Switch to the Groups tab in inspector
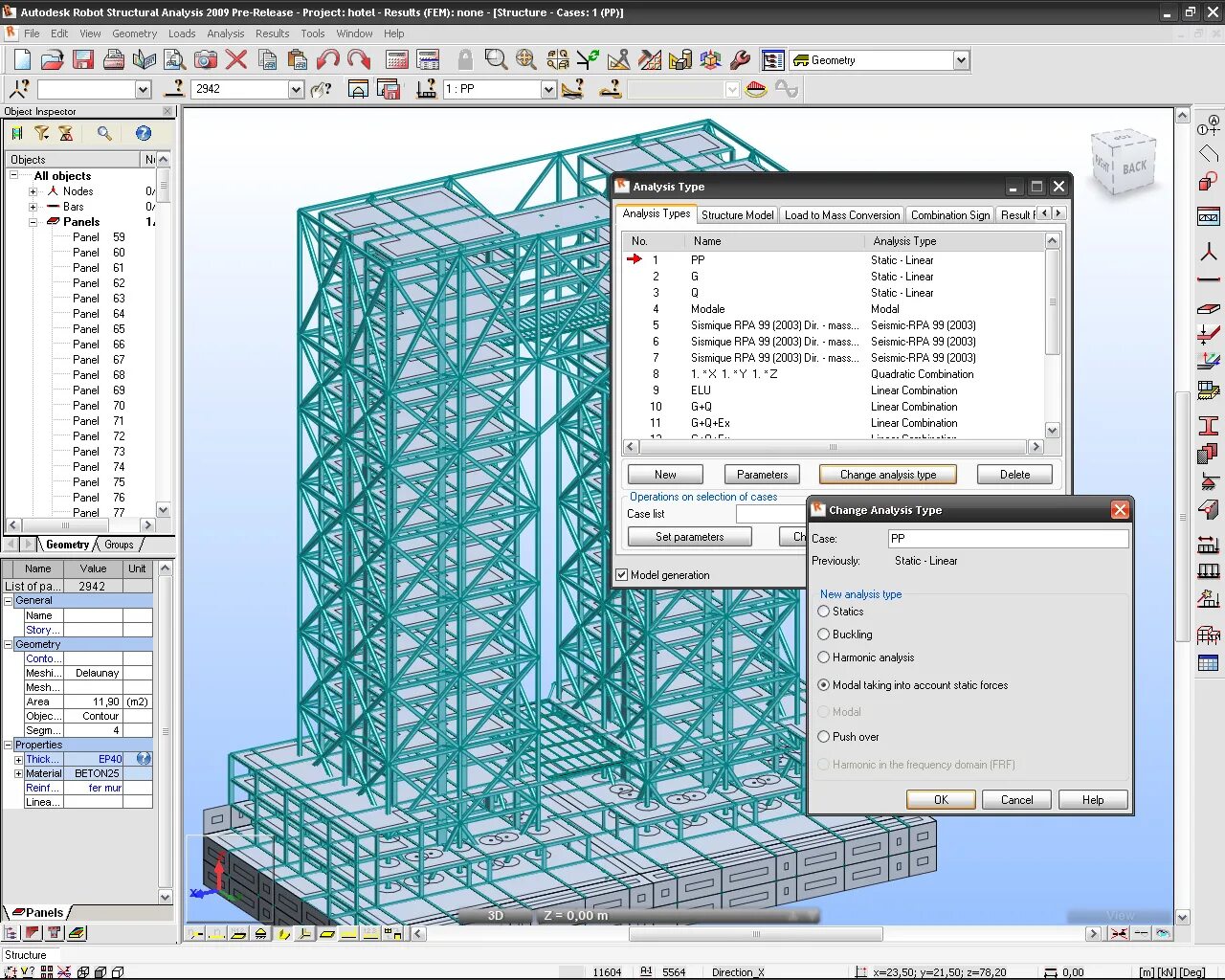This screenshot has width=1225, height=980. [x=120, y=545]
